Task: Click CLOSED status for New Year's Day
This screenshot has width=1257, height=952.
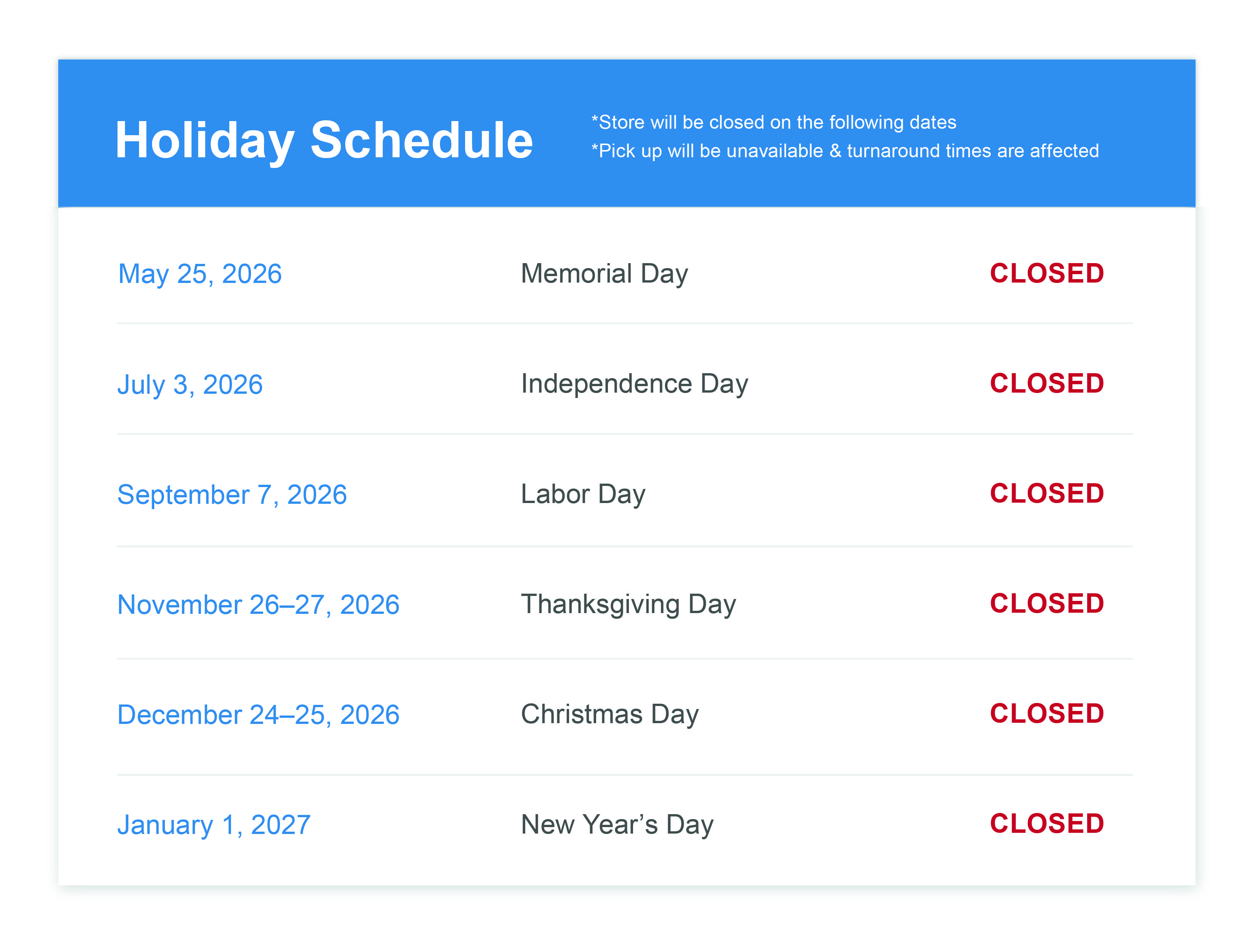Action: click(1047, 824)
